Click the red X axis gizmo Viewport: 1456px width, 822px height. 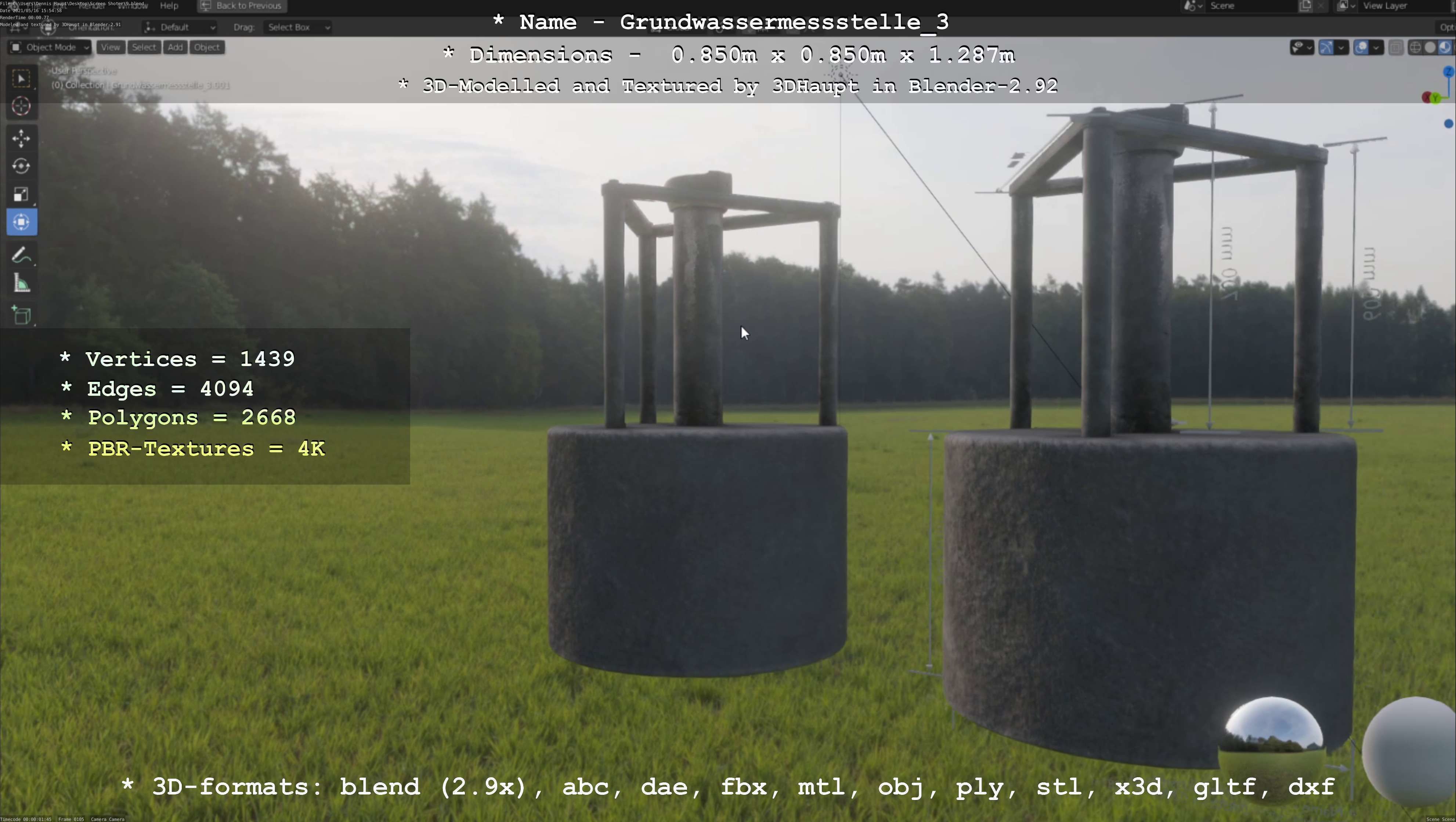pyautogui.click(x=1427, y=97)
